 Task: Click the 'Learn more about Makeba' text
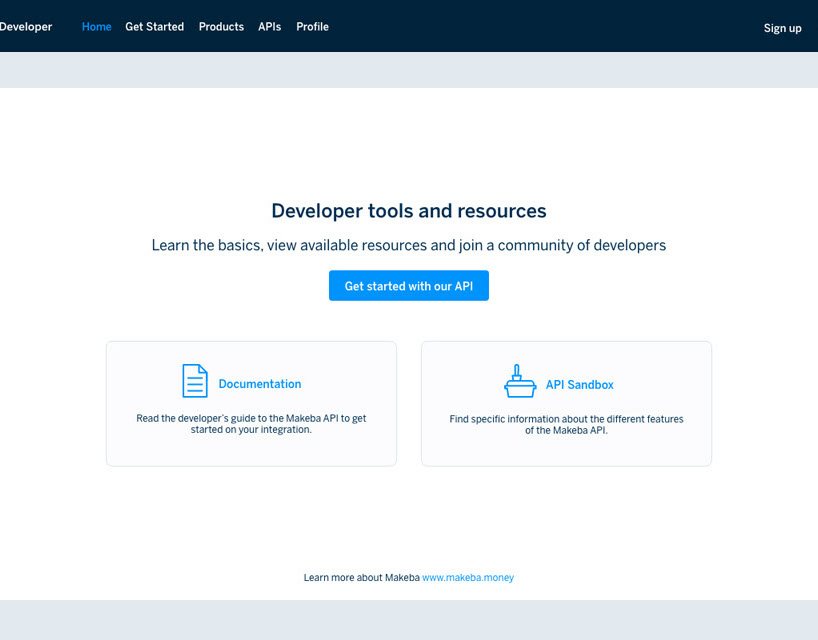point(362,577)
